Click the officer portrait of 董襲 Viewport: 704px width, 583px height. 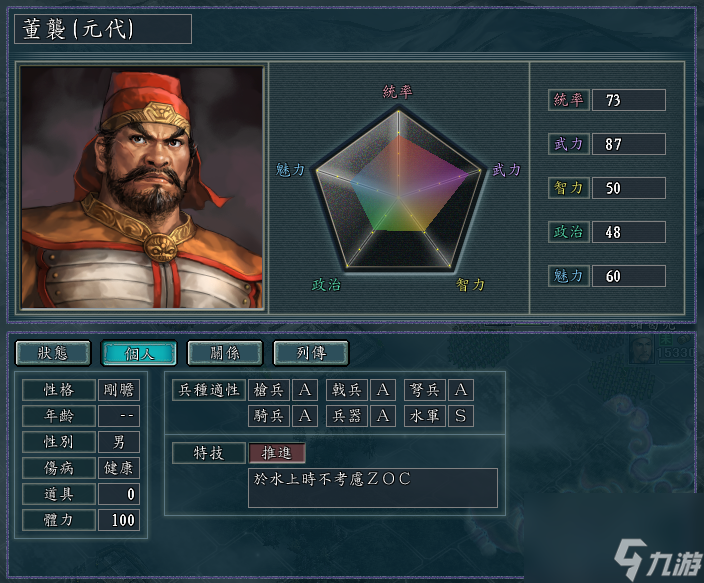point(141,187)
